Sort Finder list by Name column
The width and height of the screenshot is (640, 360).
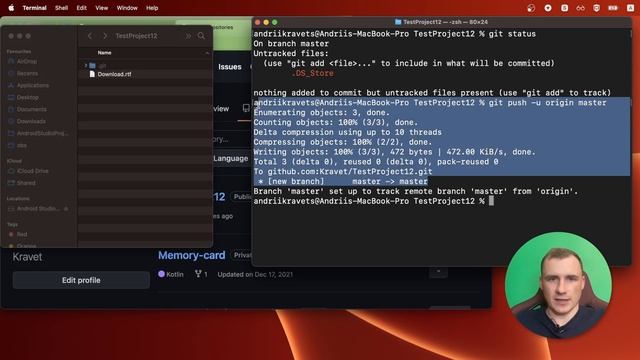pyautogui.click(x=104, y=53)
